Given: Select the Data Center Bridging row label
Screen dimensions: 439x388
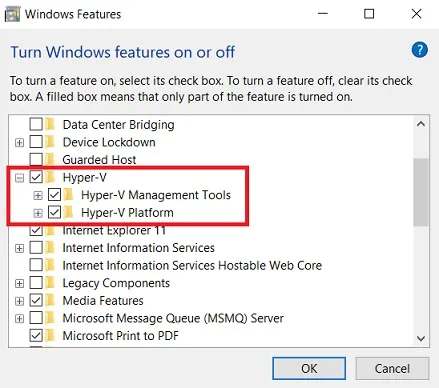Looking at the screenshot, I should pyautogui.click(x=118, y=124).
